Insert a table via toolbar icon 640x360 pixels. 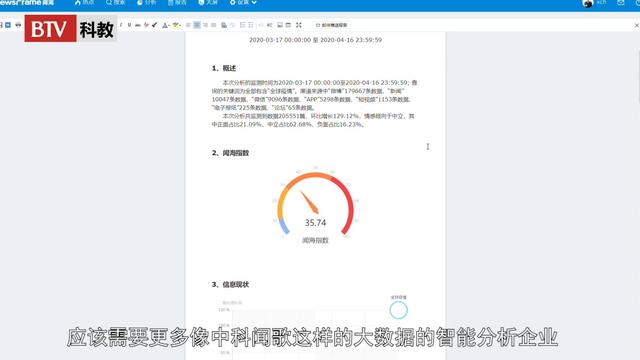288,25
